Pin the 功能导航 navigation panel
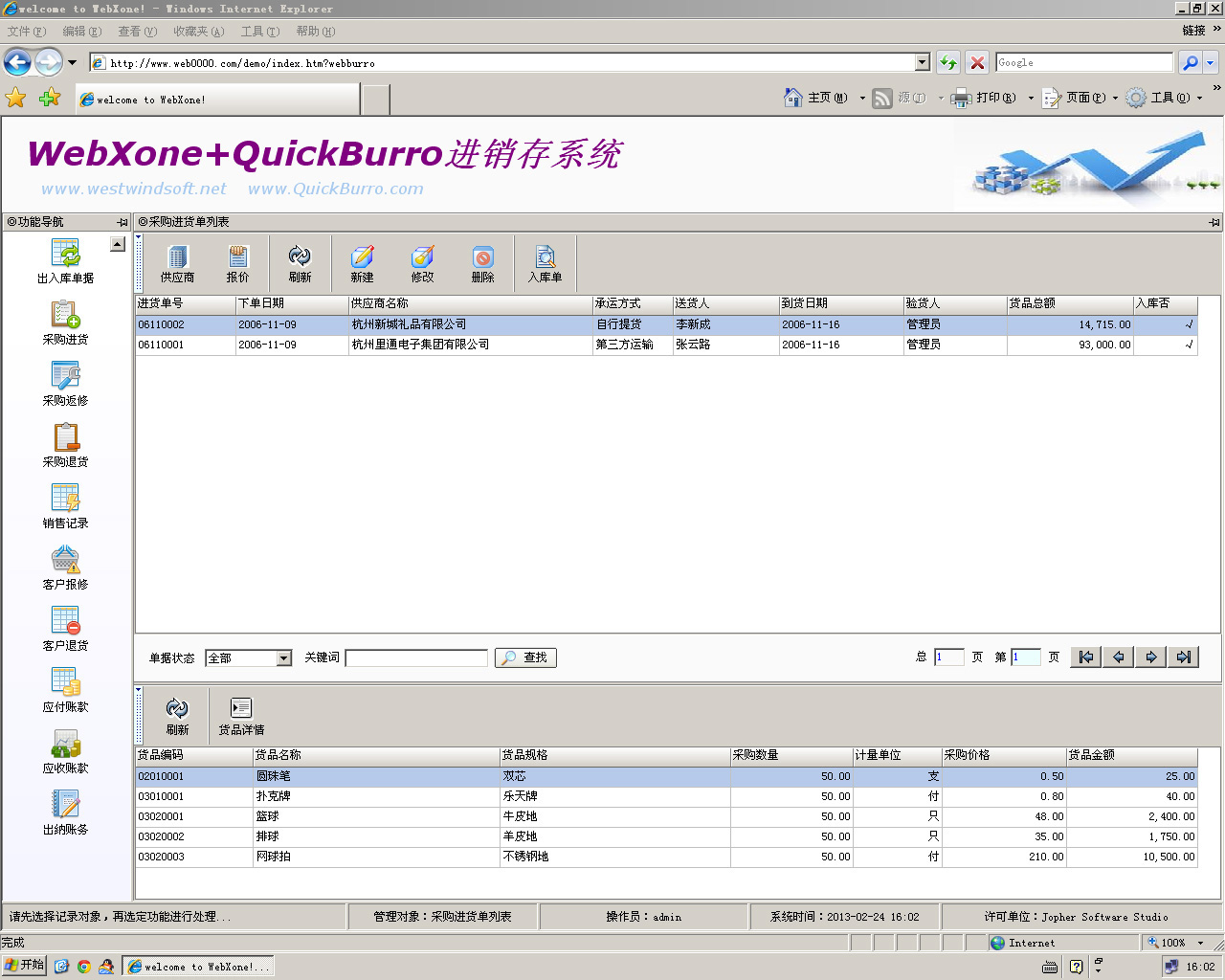 (122, 222)
